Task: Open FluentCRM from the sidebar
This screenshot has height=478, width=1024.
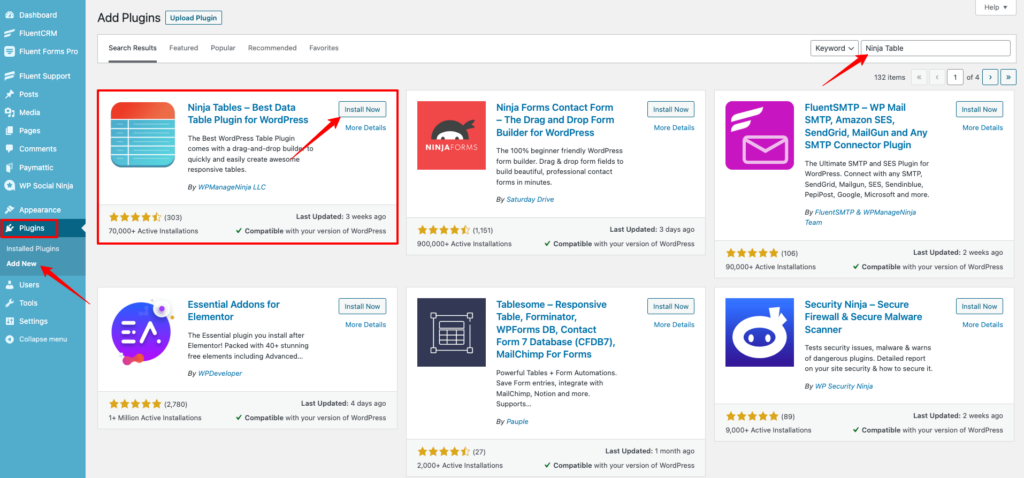Action: tap(38, 33)
